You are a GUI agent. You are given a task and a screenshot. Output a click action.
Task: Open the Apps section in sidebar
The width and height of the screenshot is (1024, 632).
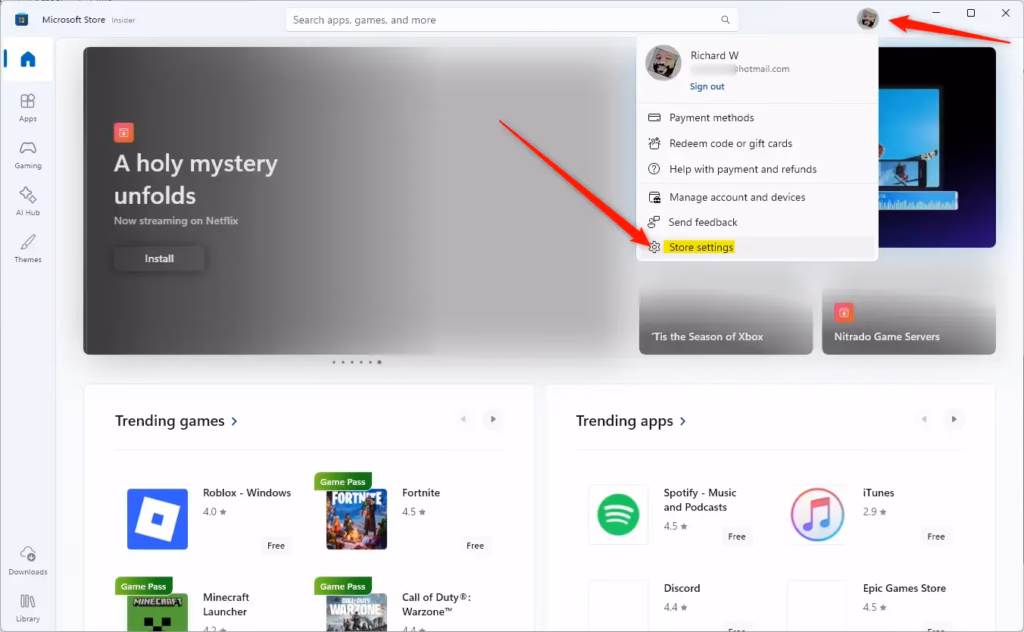coord(28,106)
